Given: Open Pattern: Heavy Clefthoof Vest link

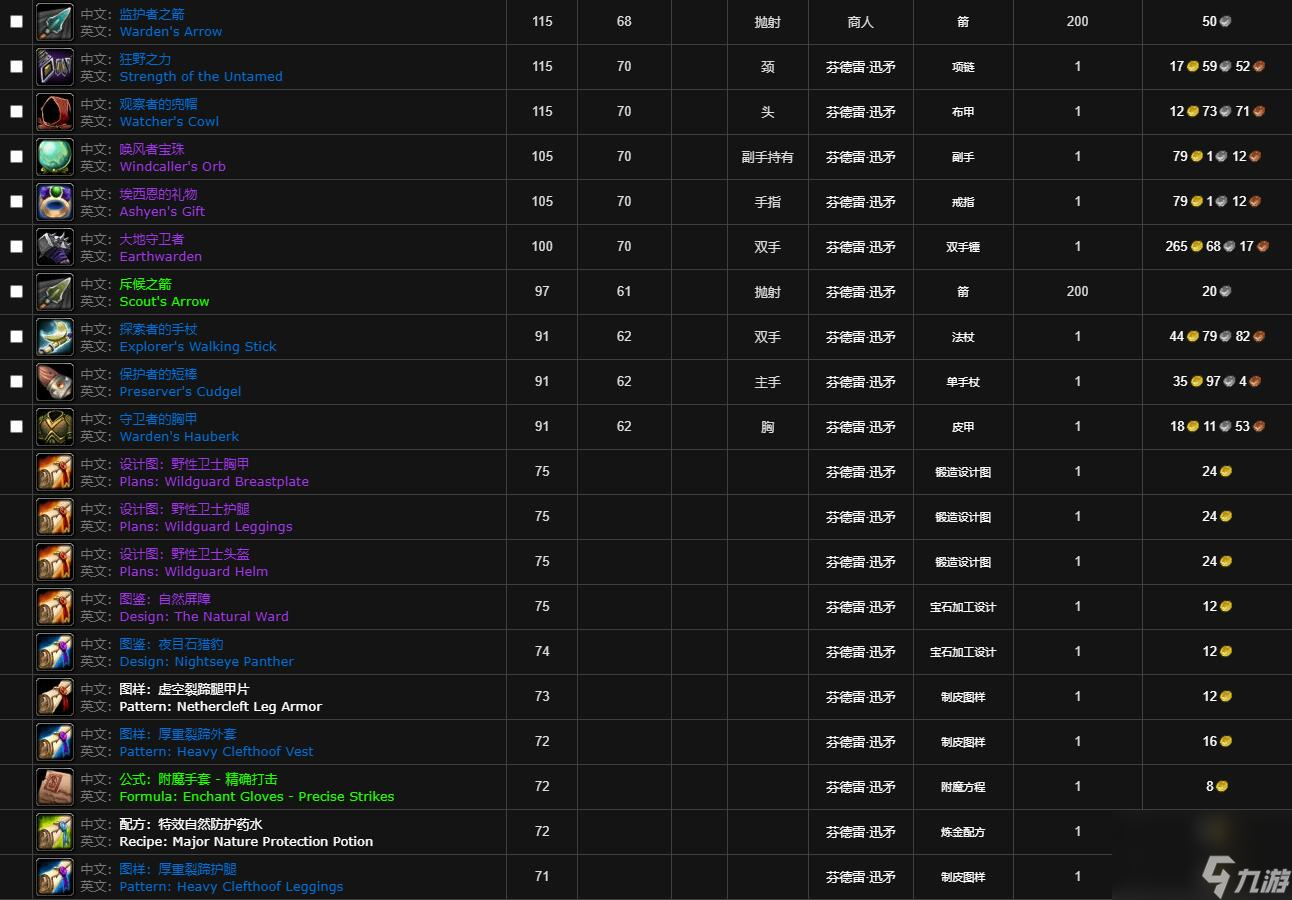Looking at the screenshot, I should [216, 751].
